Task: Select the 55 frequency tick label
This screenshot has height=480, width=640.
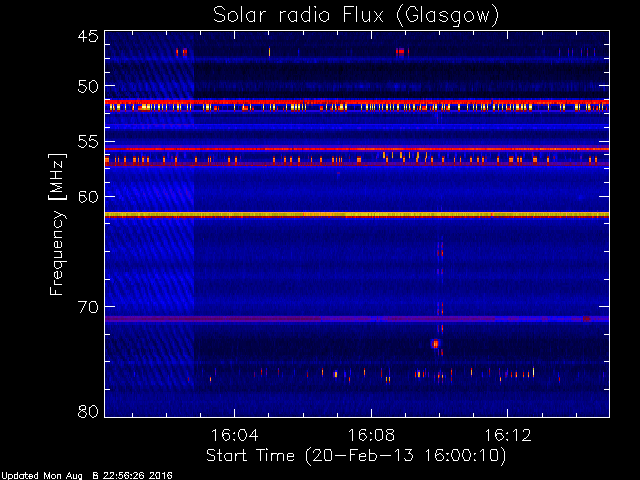Action: pos(88,142)
